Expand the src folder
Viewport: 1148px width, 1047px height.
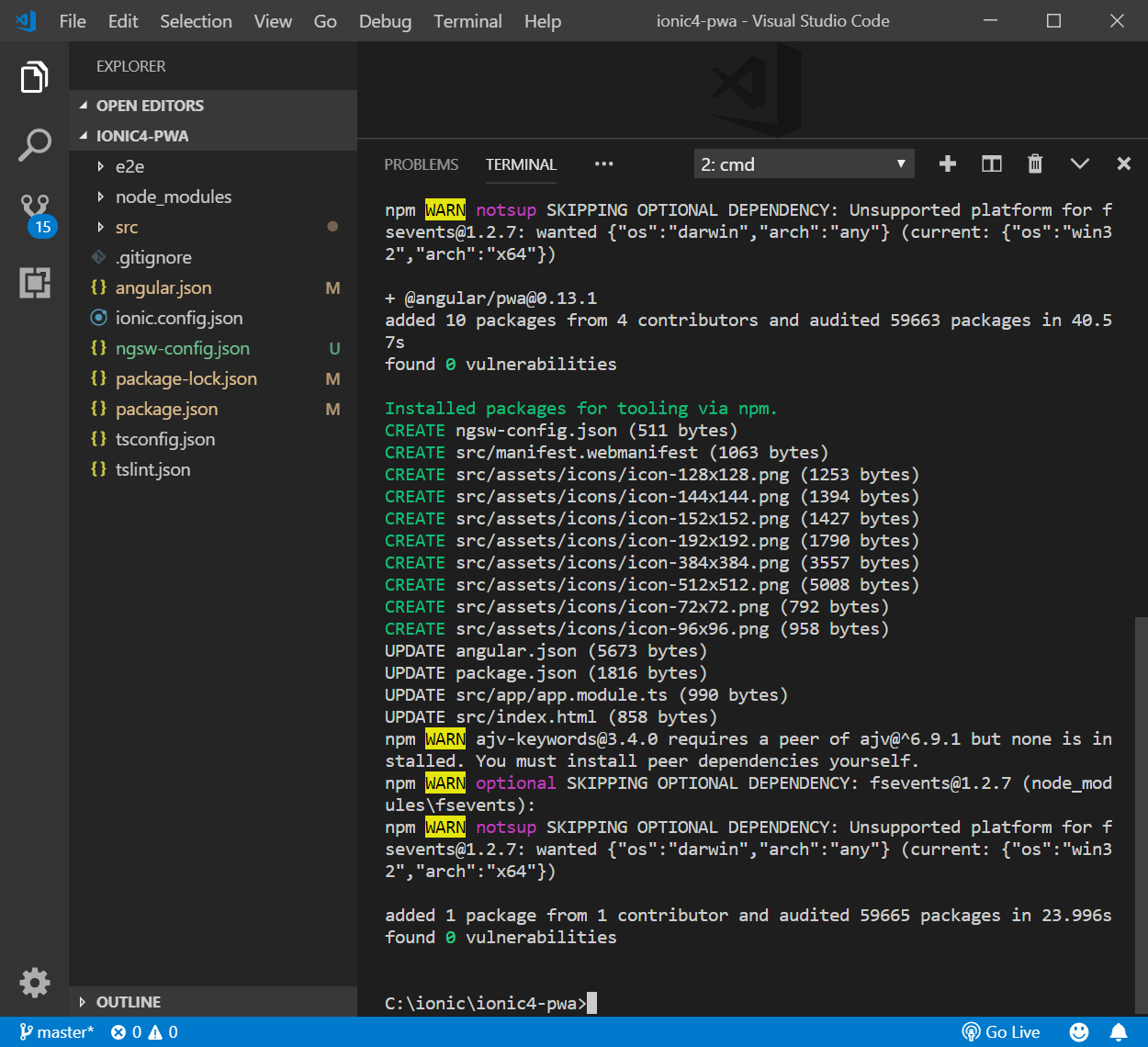[213, 227]
